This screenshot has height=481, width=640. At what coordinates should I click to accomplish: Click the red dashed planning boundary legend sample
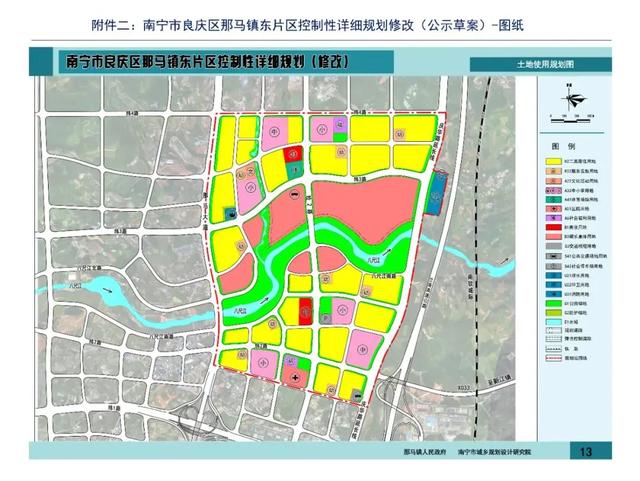tap(553, 358)
